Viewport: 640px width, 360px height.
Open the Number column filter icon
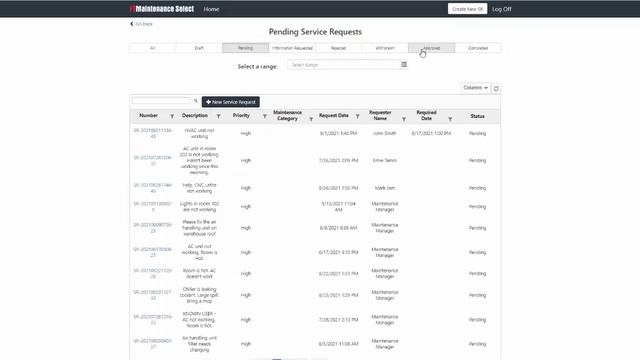pyautogui.click(x=172, y=116)
